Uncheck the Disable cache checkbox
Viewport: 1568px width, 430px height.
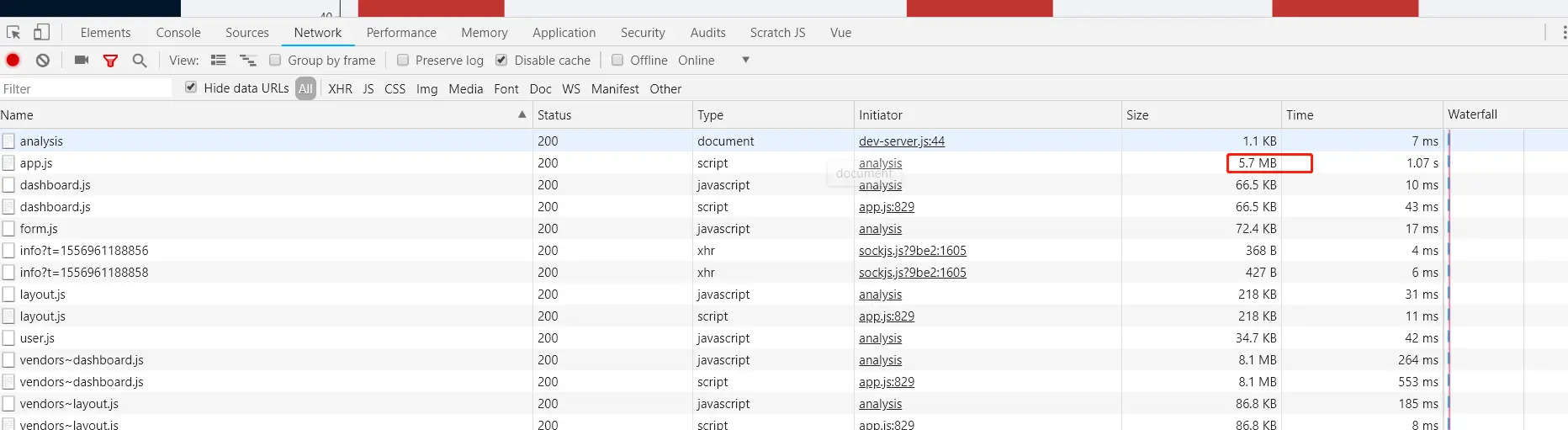501,60
